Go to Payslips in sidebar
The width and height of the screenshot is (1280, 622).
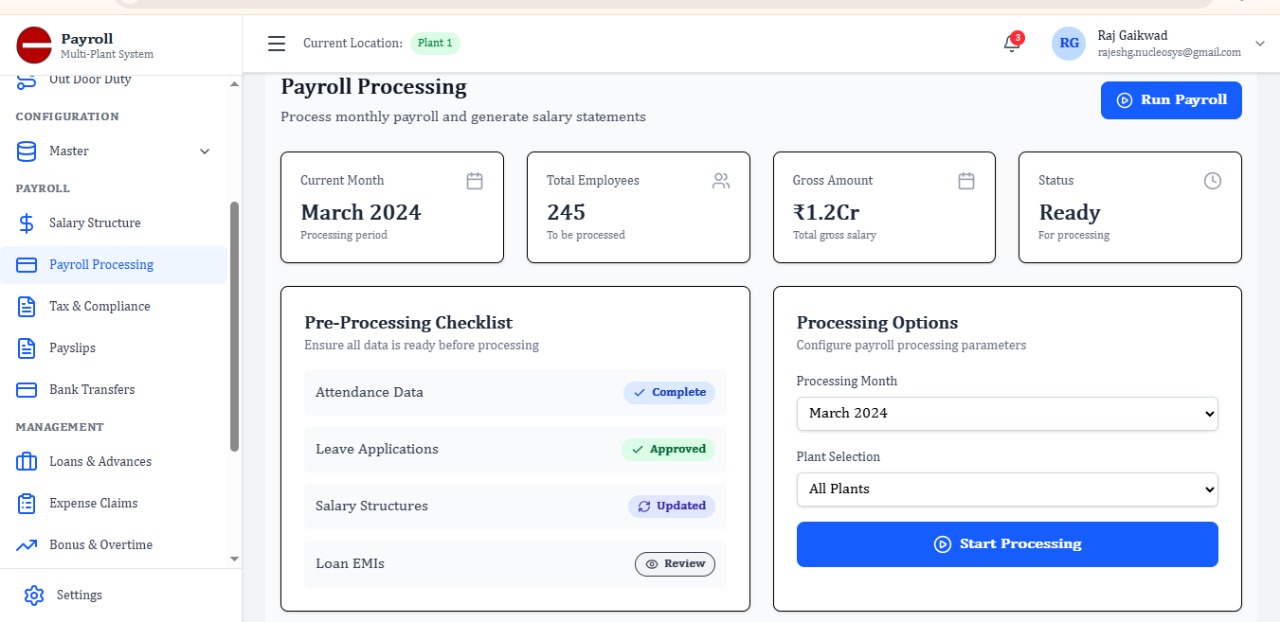click(72, 348)
